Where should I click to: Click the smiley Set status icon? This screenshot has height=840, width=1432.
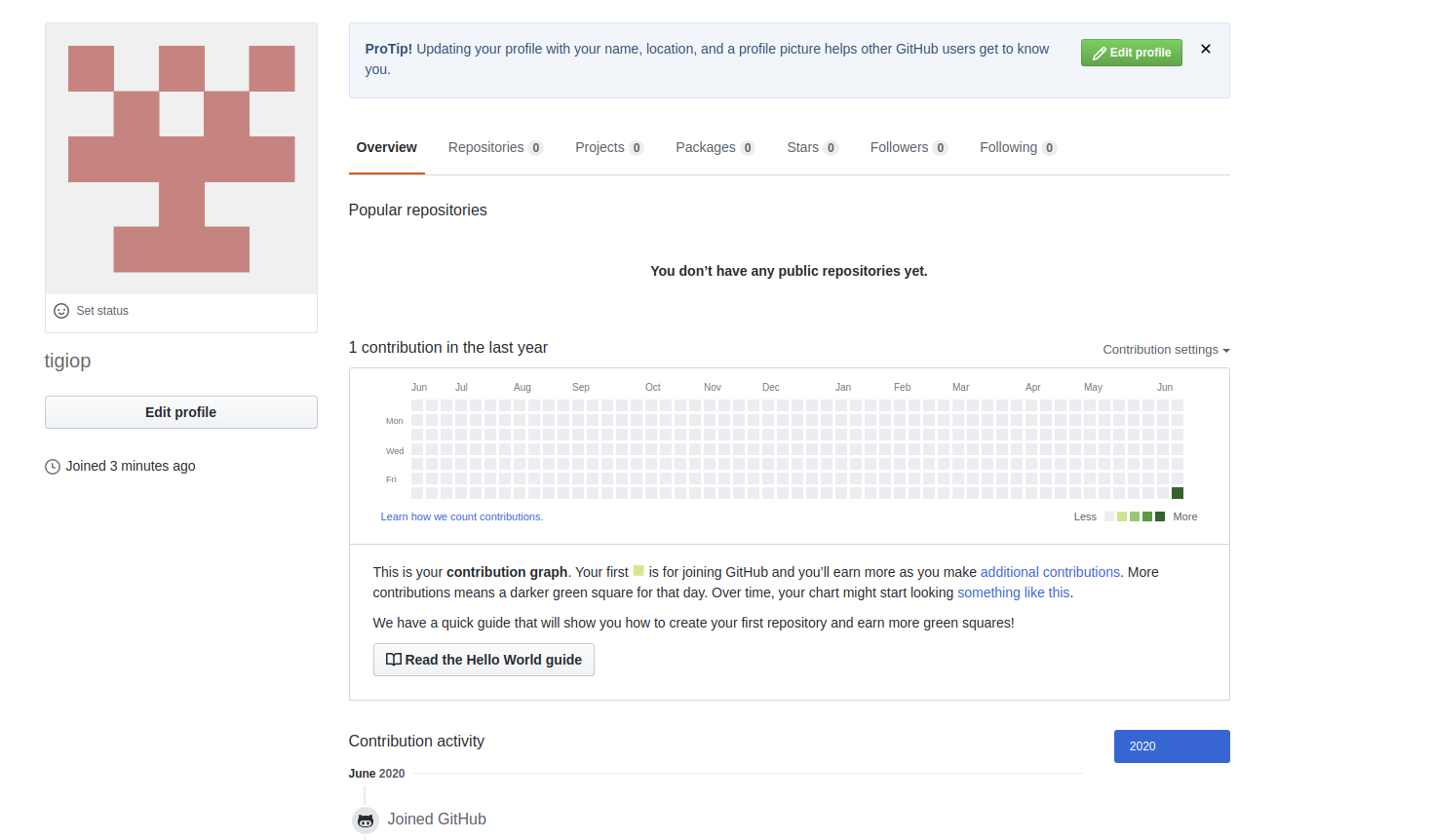(x=61, y=311)
